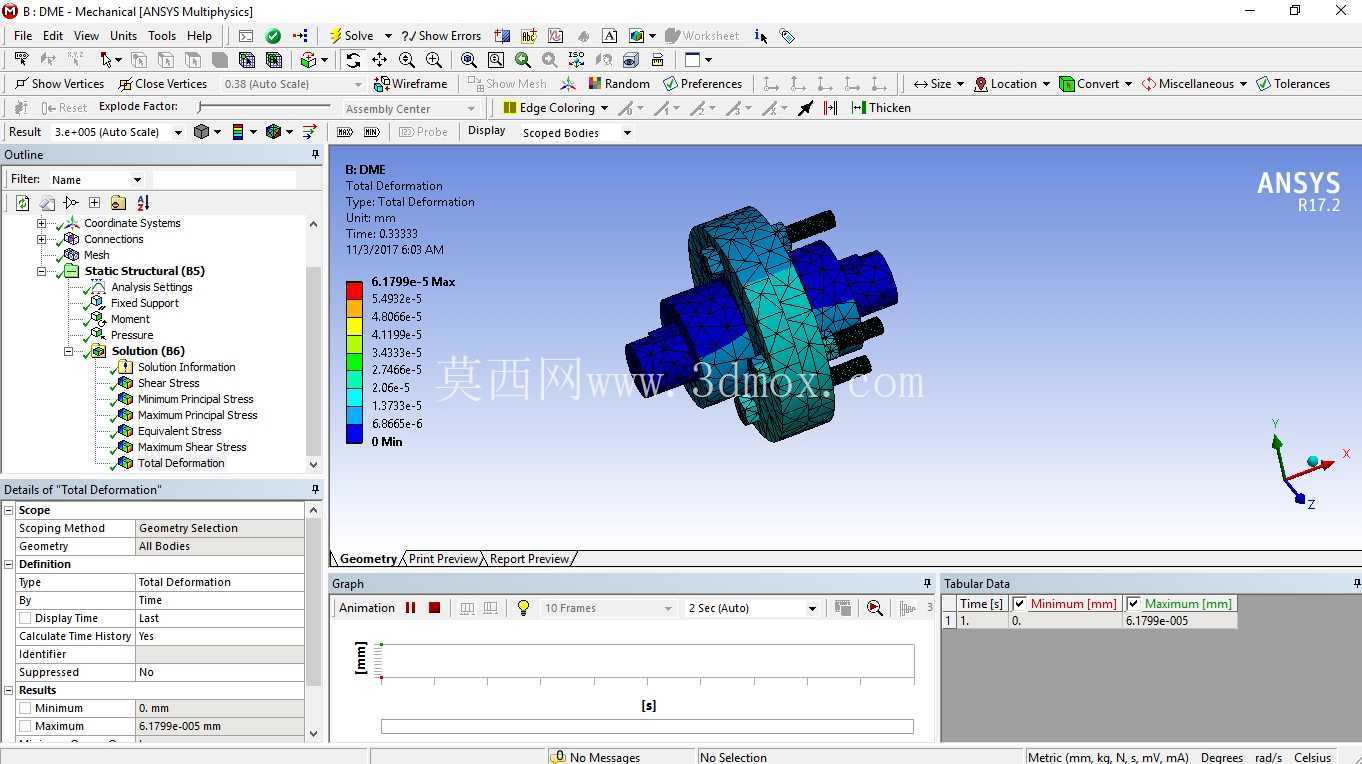Viewport: 1362px width, 764px height.
Task: Collapse the Results section in Details
Action: (9, 690)
